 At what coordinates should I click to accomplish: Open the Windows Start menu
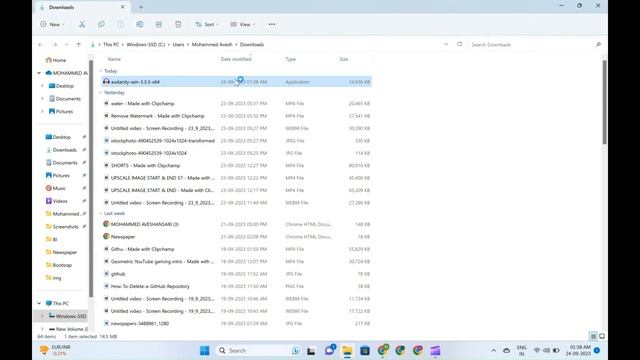pyautogui.click(x=204, y=350)
